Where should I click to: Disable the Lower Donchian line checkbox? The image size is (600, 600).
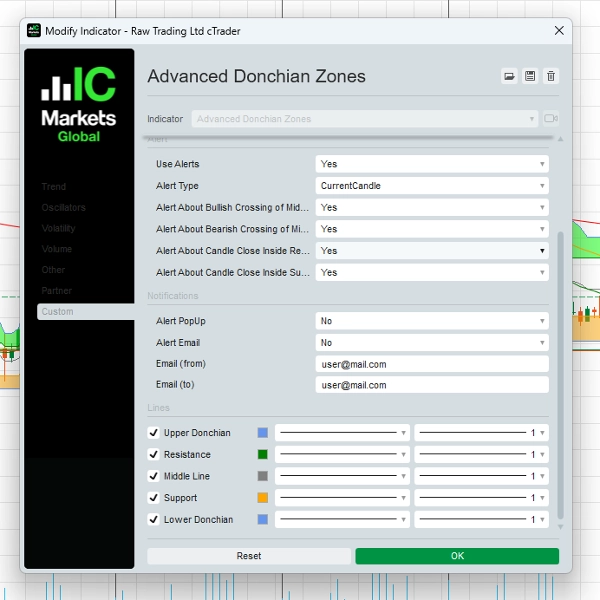(x=154, y=519)
